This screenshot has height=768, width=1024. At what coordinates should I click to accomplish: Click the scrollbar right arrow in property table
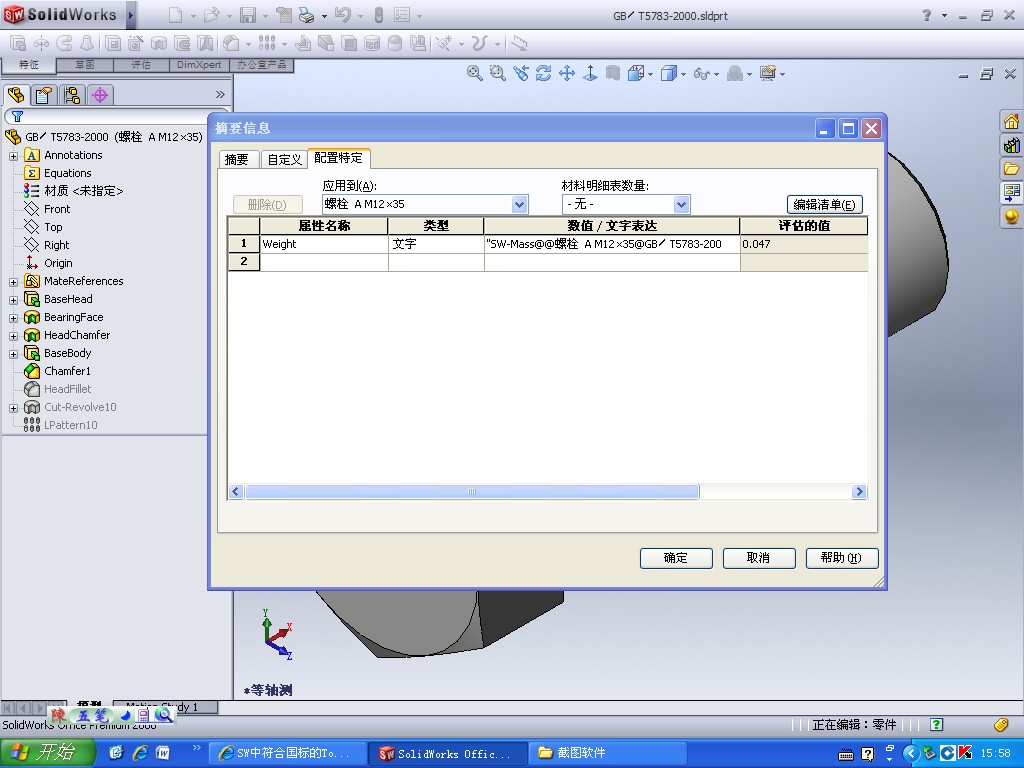click(859, 492)
